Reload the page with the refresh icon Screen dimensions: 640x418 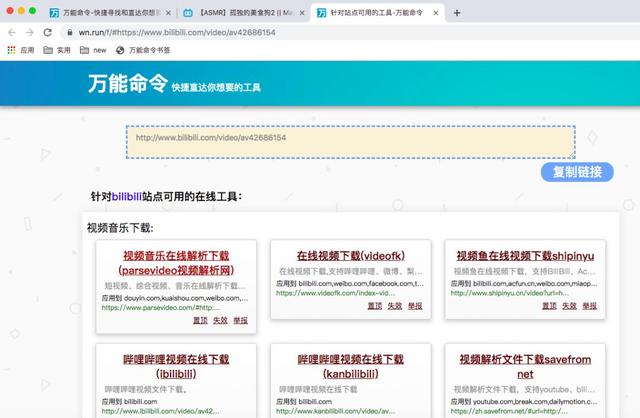tap(48, 32)
